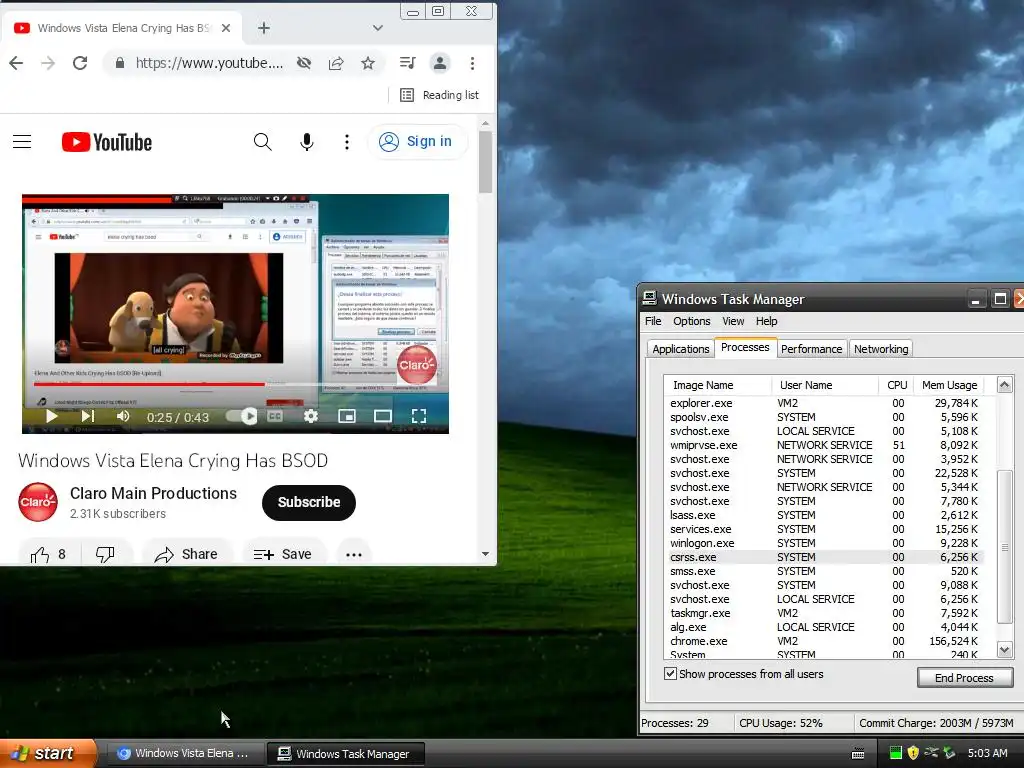Sort processes by CPU column
The image size is (1024, 768).
pos(897,385)
